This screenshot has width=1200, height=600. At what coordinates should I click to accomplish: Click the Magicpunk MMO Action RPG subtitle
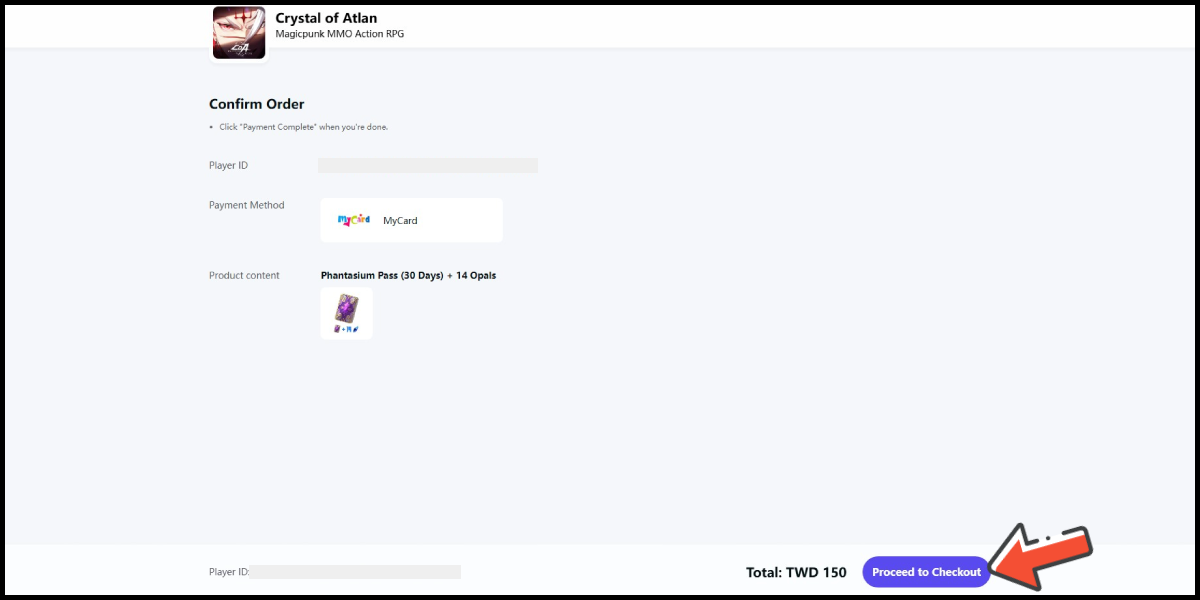340,34
